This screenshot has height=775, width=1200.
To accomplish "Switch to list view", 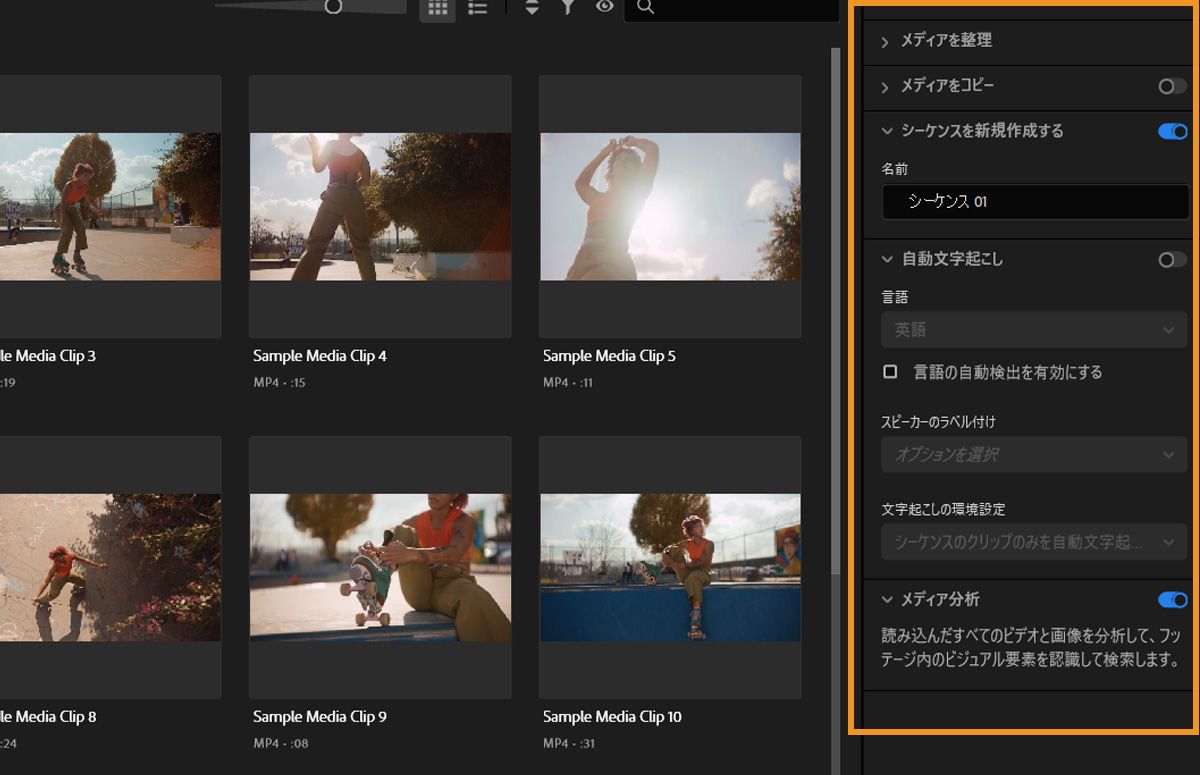I will point(477,8).
